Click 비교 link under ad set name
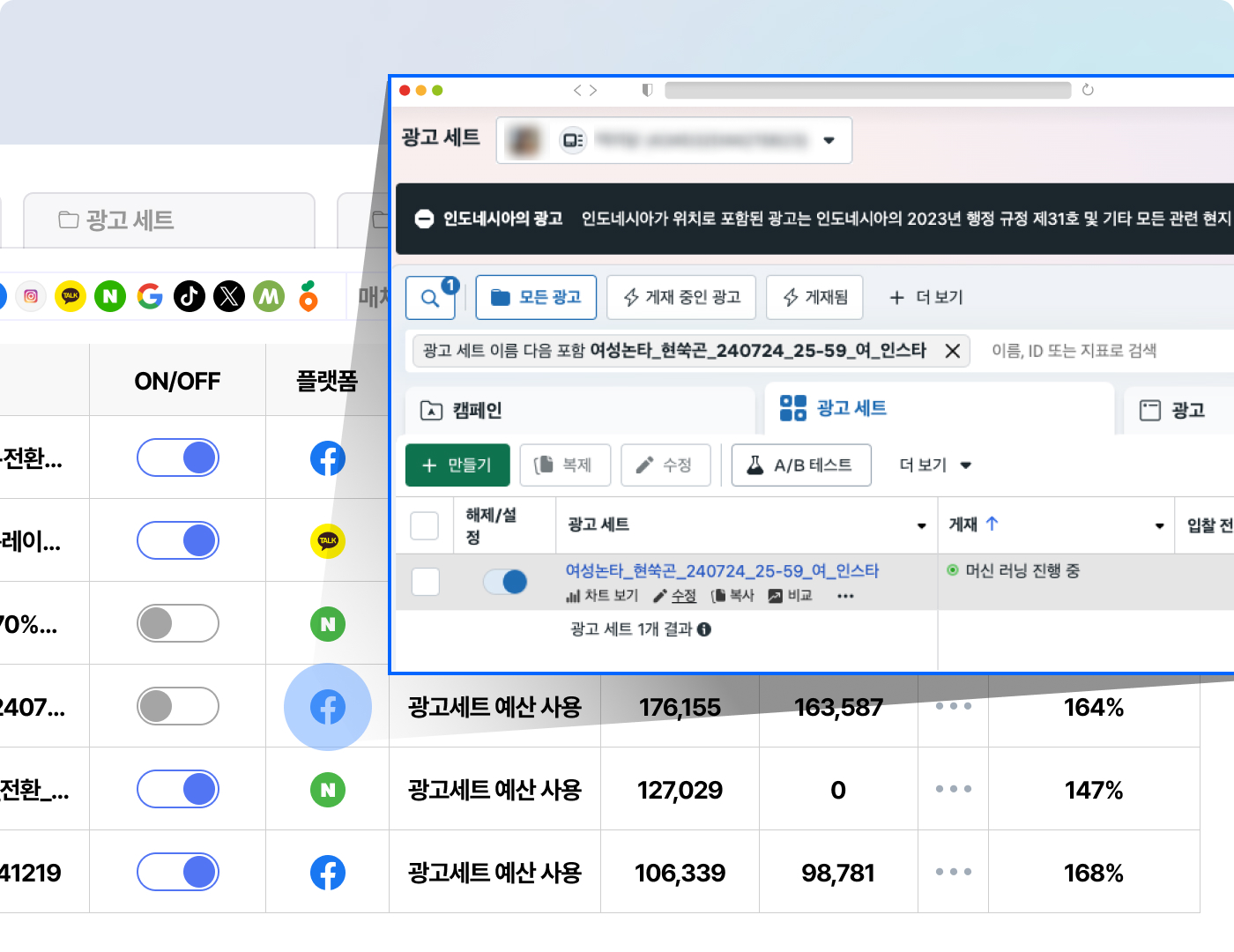Viewport: 1234px width, 952px height. pyautogui.click(x=790, y=596)
